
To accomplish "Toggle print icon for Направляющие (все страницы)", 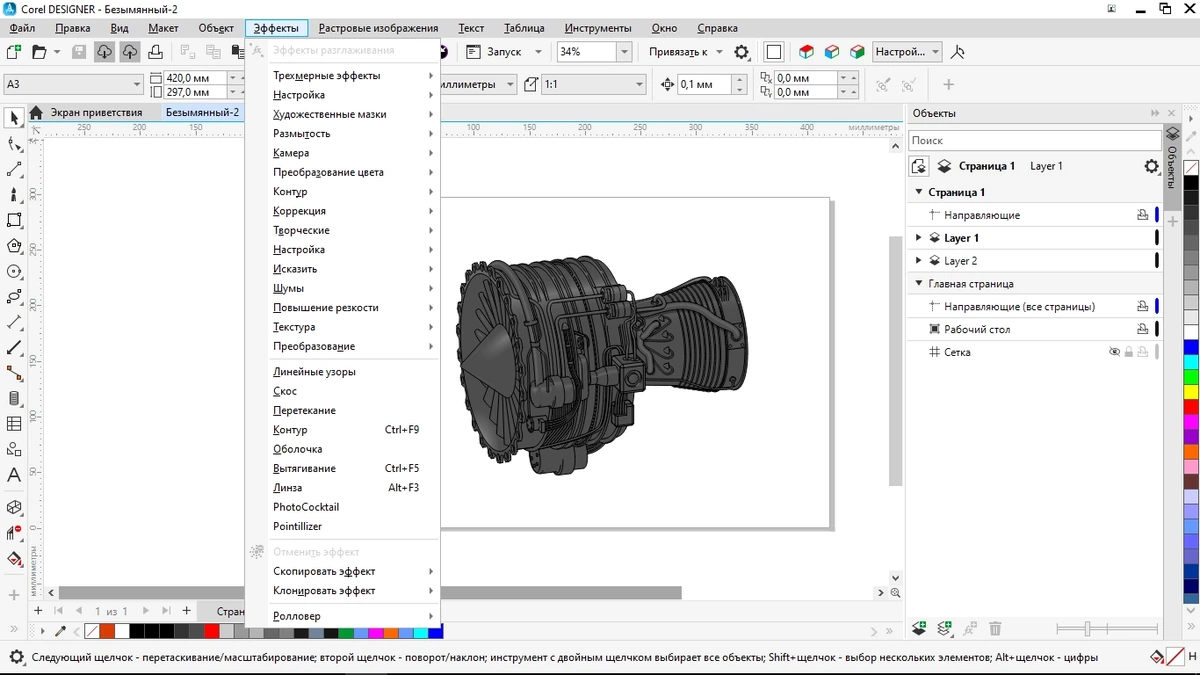I will (1142, 306).
